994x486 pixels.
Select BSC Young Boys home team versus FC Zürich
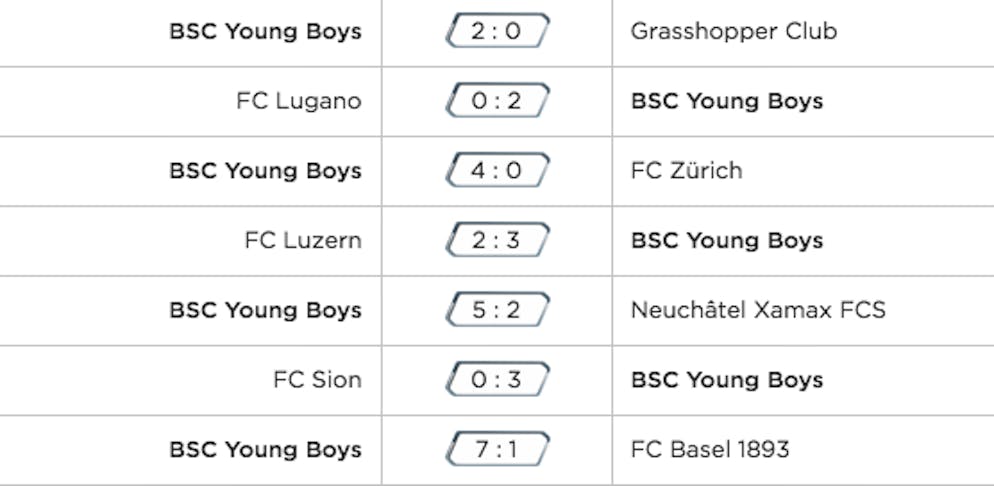click(266, 171)
